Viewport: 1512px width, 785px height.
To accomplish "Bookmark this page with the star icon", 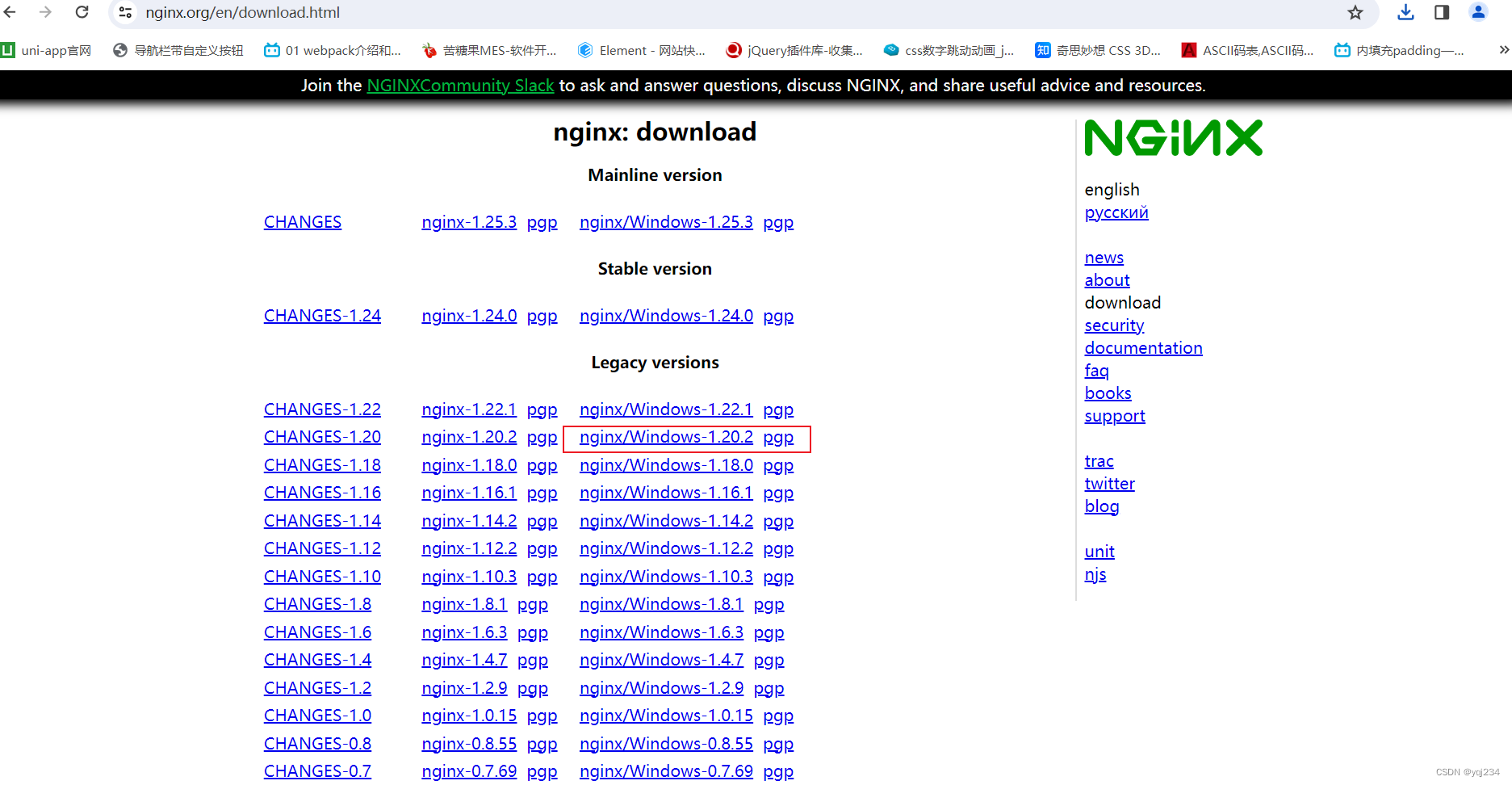I will (x=1355, y=12).
